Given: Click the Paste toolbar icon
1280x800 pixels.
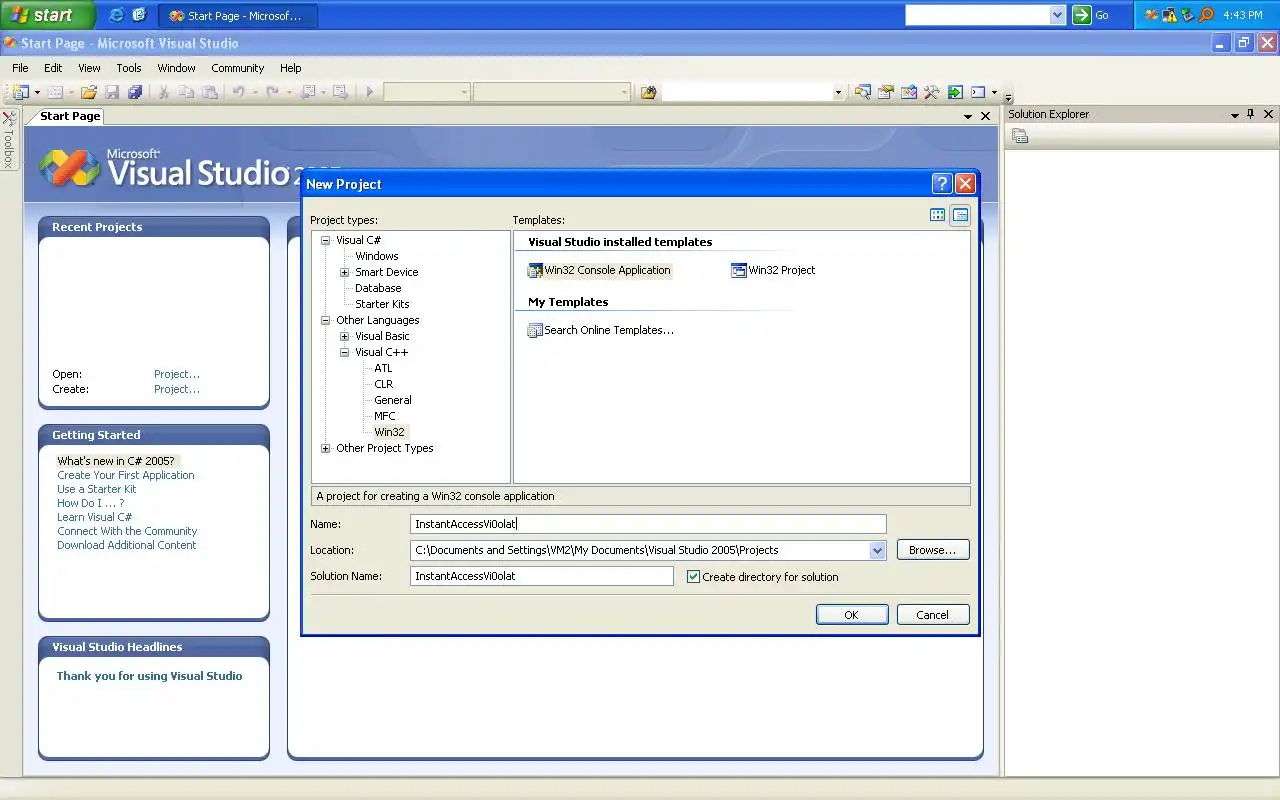Looking at the screenshot, I should tap(209, 92).
